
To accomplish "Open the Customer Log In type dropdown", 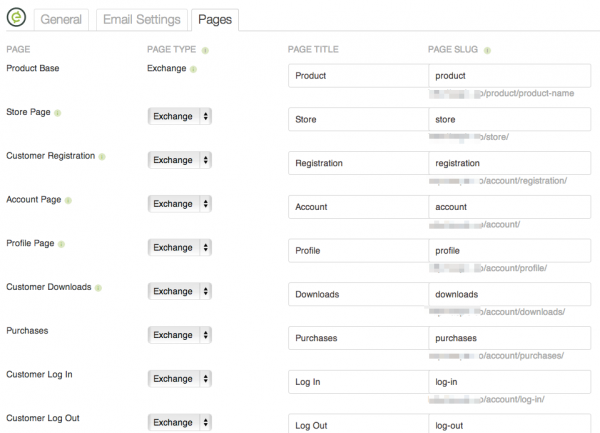I will pos(180,379).
